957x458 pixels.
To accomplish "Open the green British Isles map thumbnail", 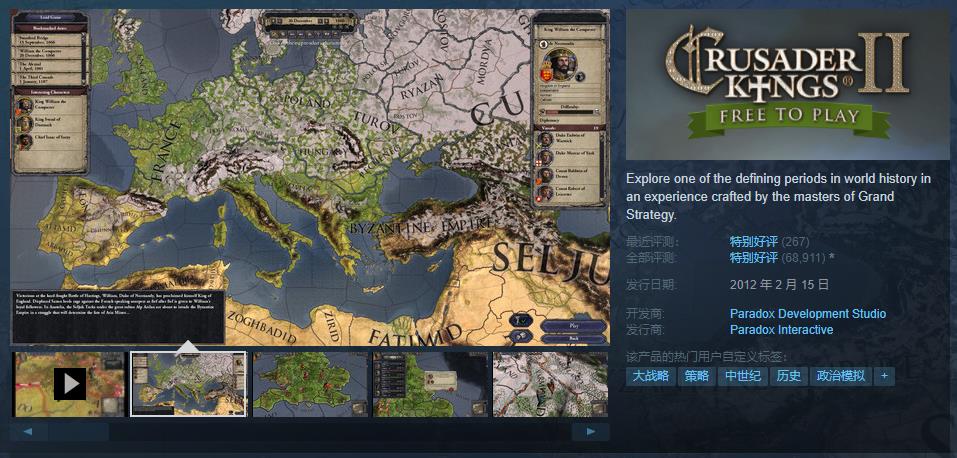I will pyautogui.click(x=310, y=384).
